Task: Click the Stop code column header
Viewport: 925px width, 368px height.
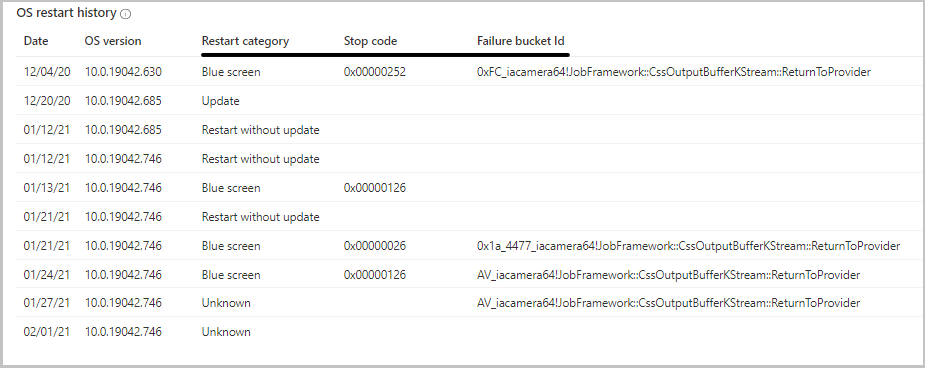Action: pyautogui.click(x=370, y=41)
